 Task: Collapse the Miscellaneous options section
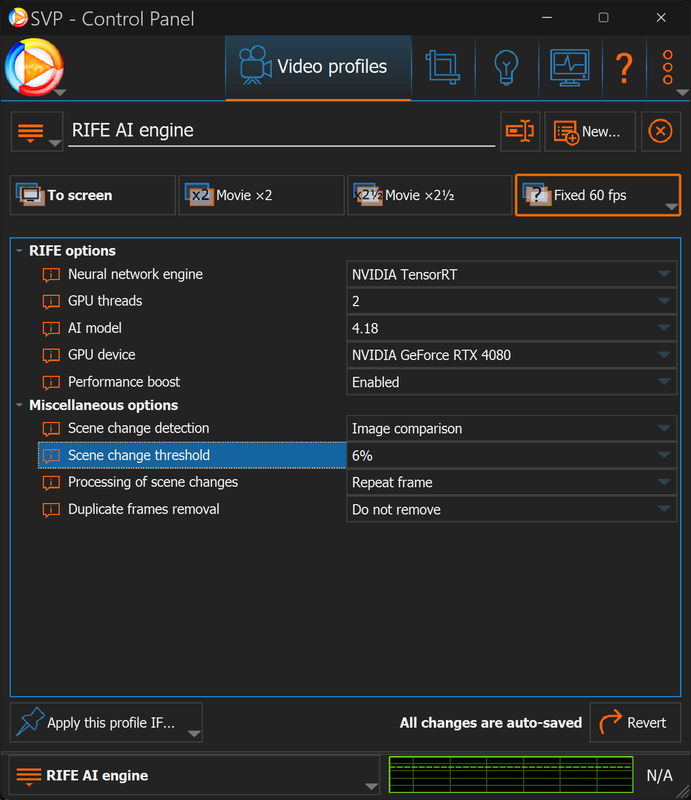[19, 405]
